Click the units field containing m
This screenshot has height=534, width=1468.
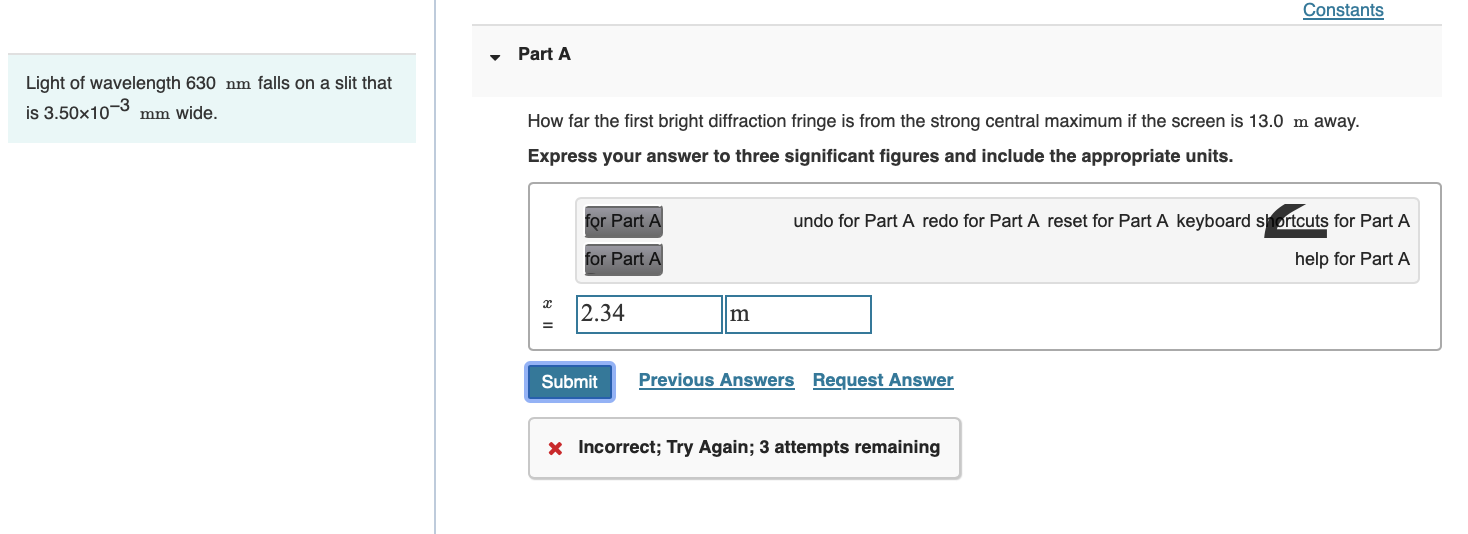coord(797,314)
